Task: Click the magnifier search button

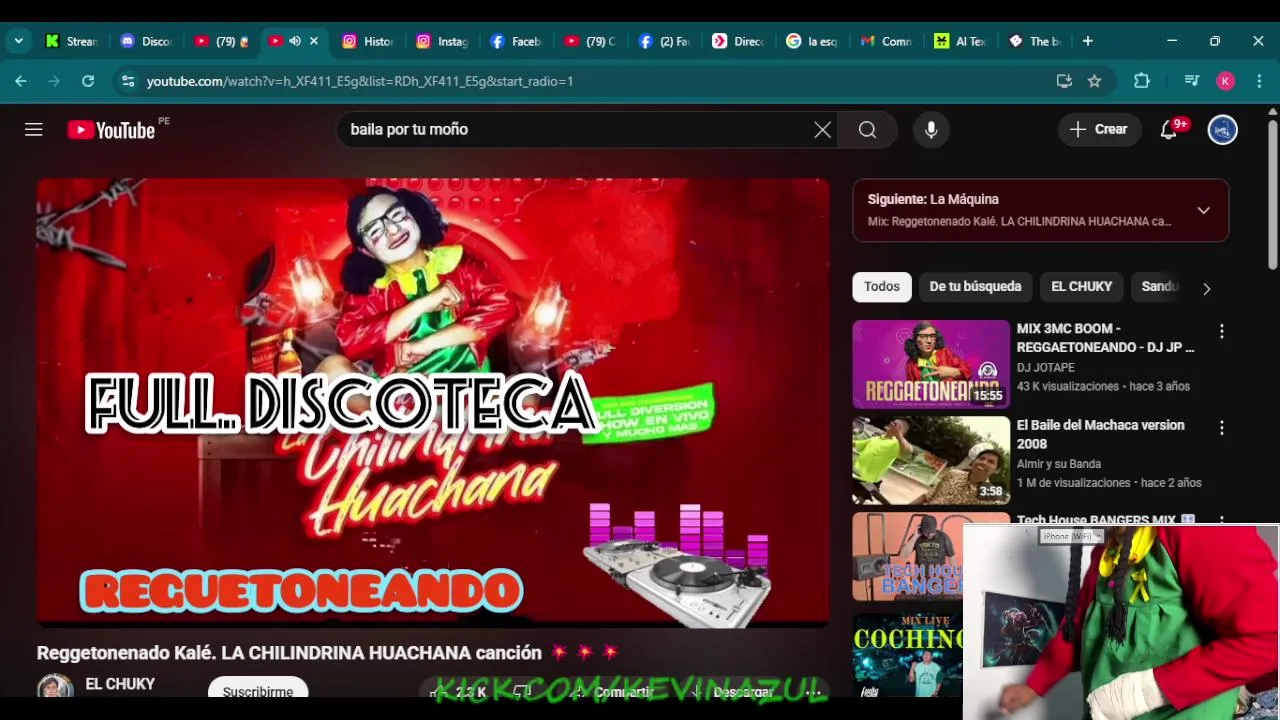Action: (867, 130)
